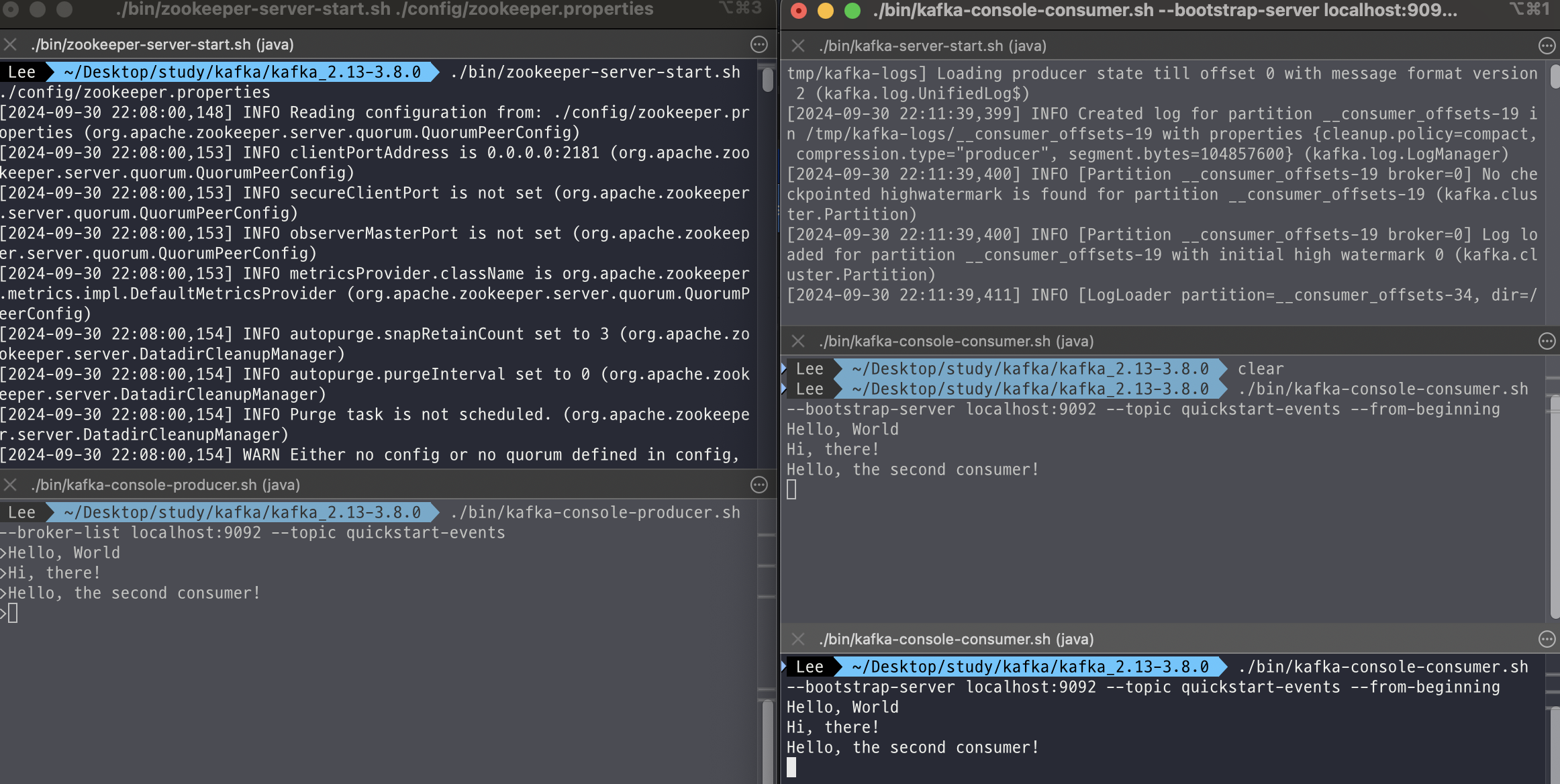
Task: Open options menu for producer pane
Action: click(x=759, y=485)
